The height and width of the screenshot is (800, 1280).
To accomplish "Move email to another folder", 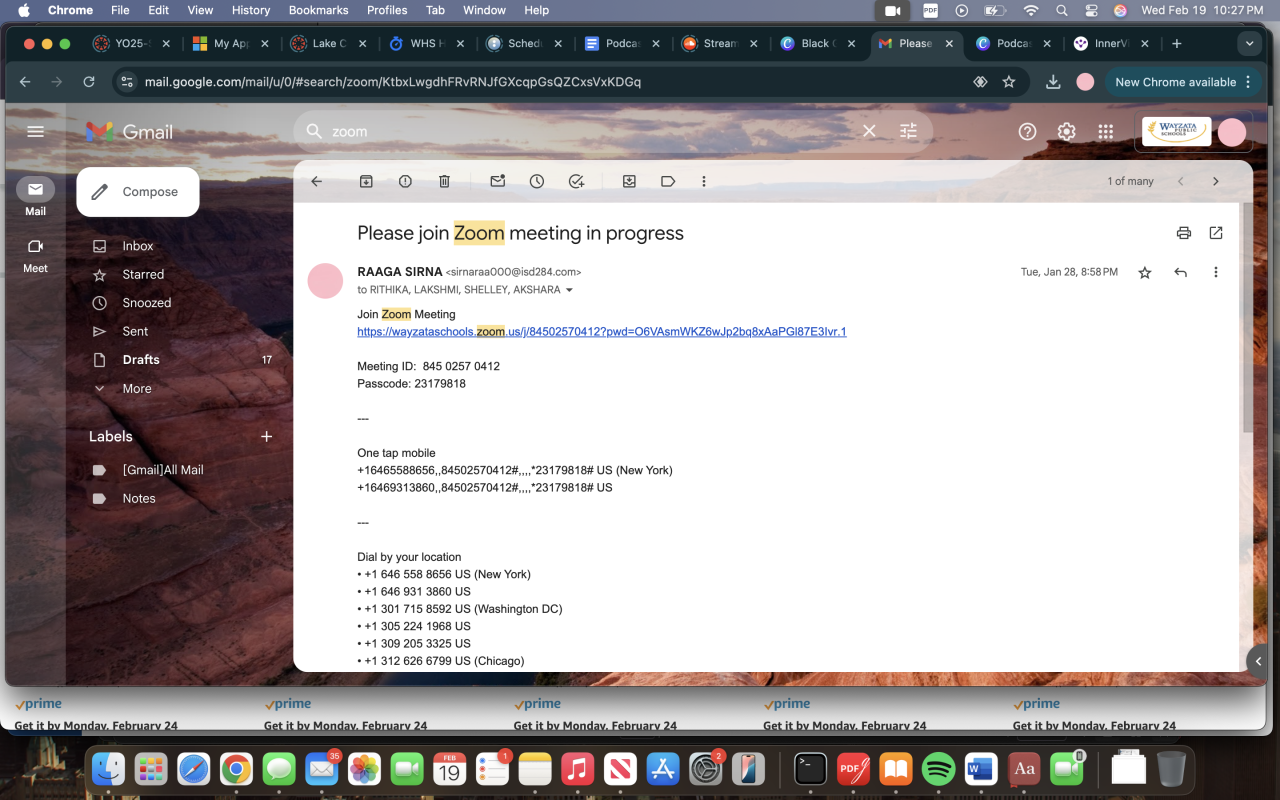I will coord(629,181).
